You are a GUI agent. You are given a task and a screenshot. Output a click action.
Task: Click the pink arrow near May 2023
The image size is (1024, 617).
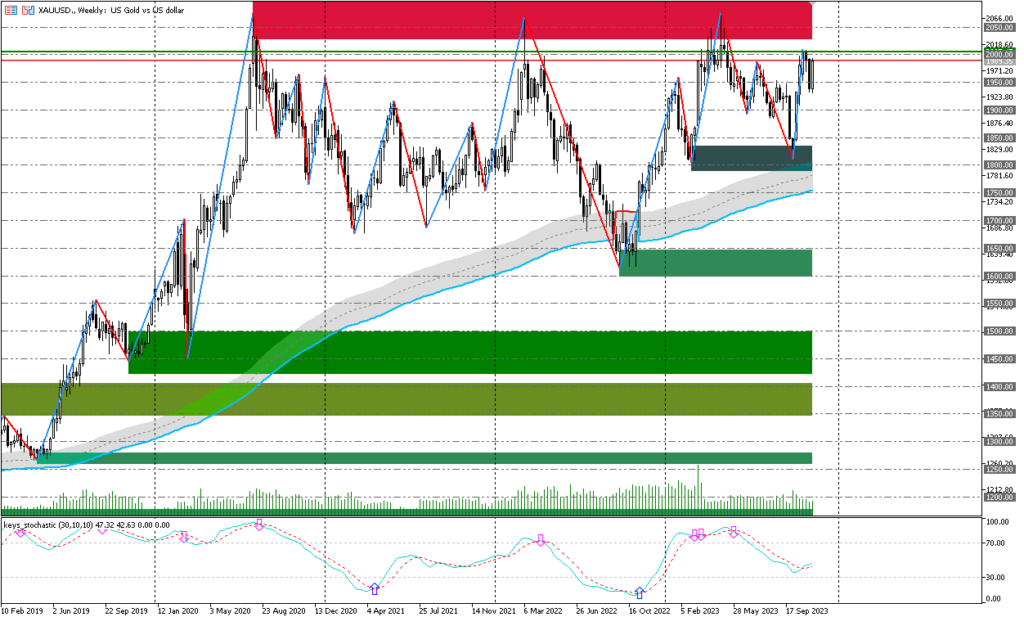[733, 532]
